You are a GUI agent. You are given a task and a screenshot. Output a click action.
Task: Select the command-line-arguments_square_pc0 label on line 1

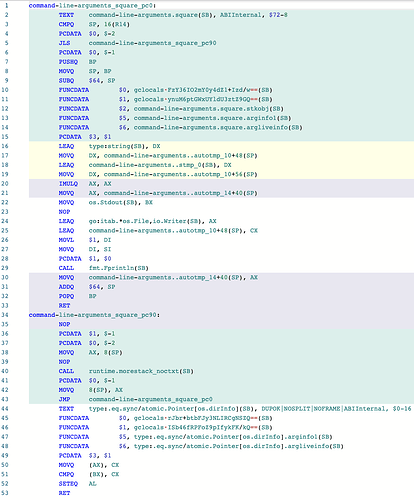pyautogui.click(x=92, y=6)
